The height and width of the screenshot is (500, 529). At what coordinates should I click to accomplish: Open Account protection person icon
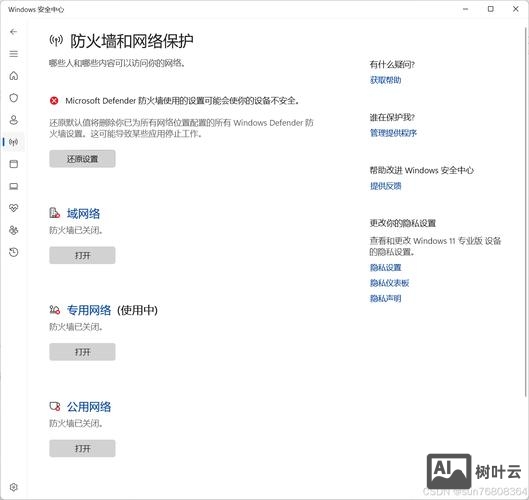click(x=13, y=120)
